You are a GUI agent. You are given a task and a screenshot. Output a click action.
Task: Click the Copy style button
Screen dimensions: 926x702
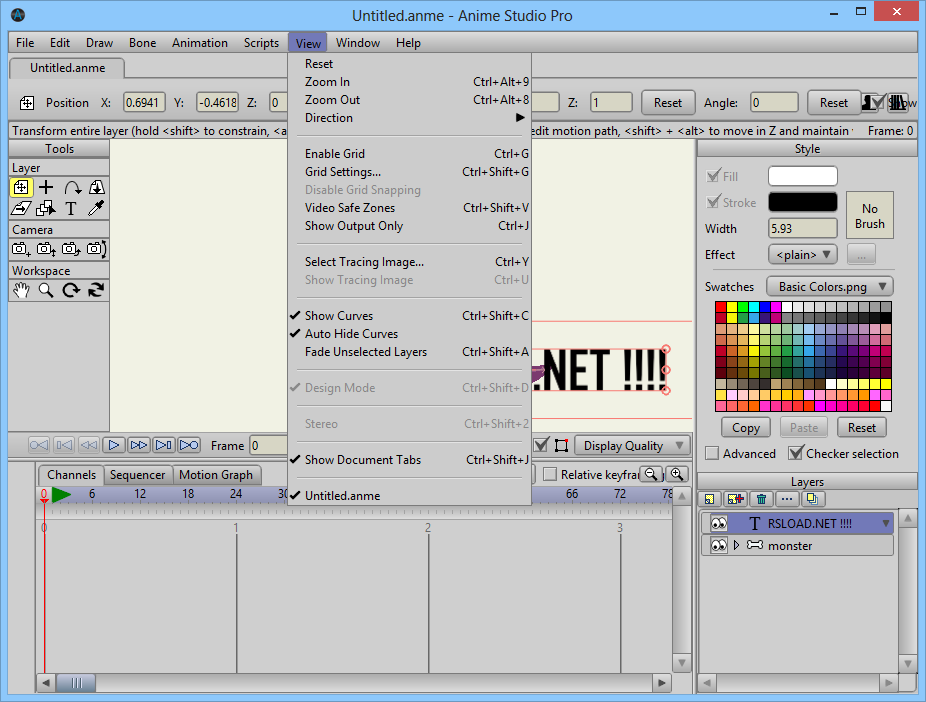point(746,428)
